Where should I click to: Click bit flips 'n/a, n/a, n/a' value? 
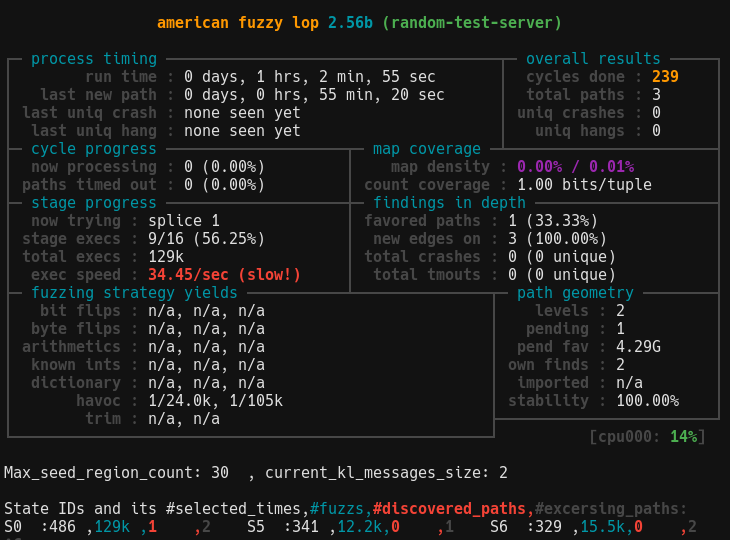click(206, 310)
